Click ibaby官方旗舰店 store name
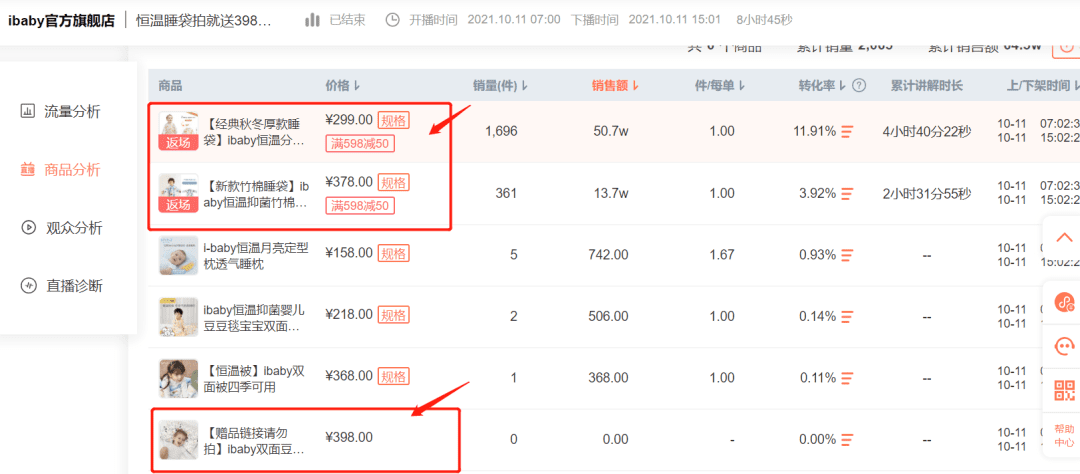Viewport: 1080px width, 474px height. pos(61,20)
